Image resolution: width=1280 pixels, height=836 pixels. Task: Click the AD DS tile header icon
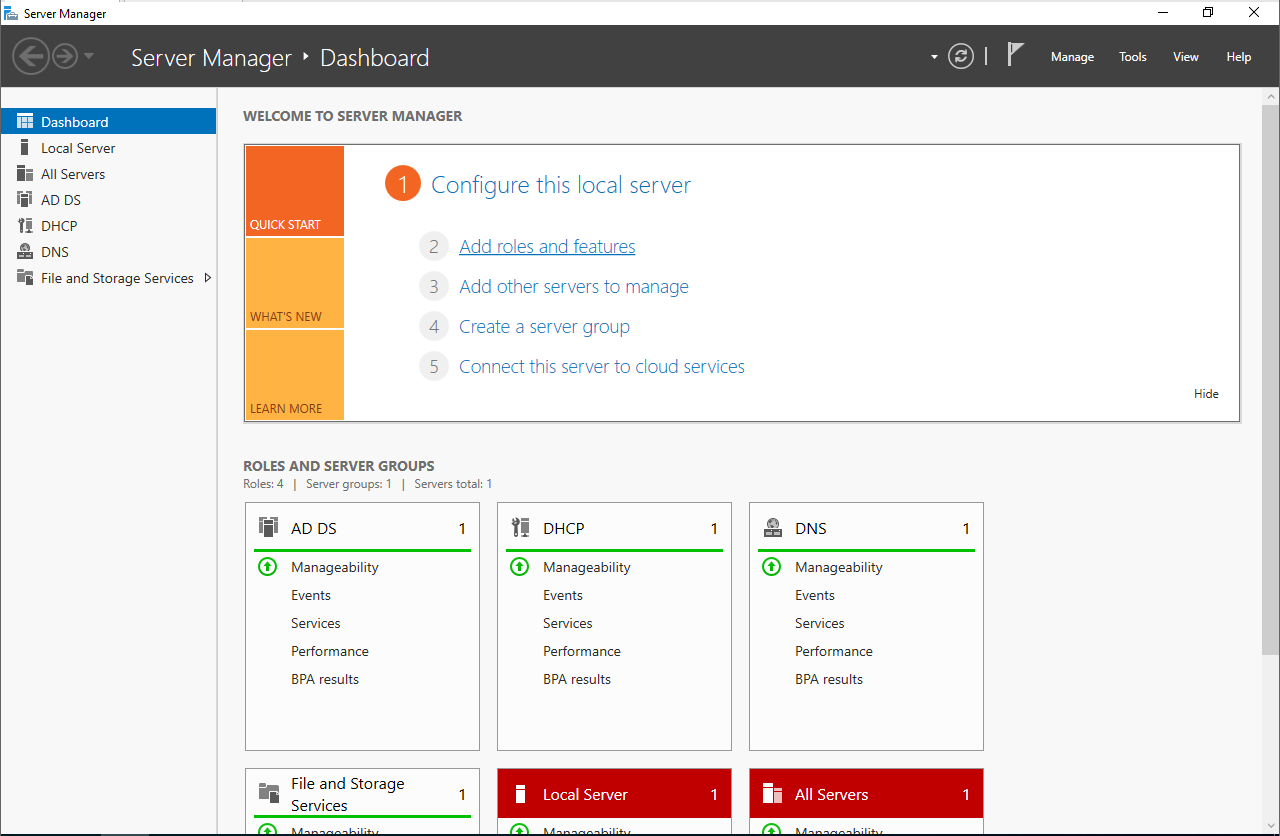268,527
